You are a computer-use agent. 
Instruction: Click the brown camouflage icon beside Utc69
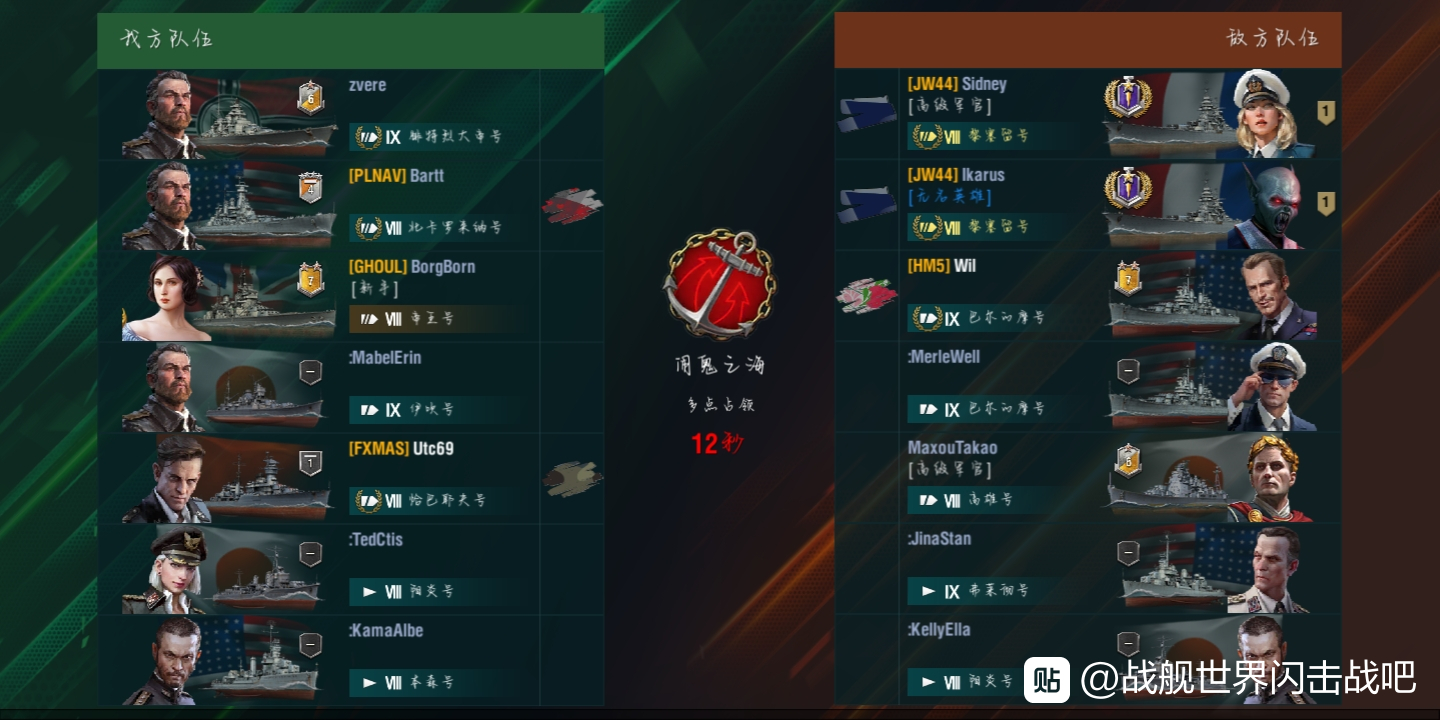(573, 478)
